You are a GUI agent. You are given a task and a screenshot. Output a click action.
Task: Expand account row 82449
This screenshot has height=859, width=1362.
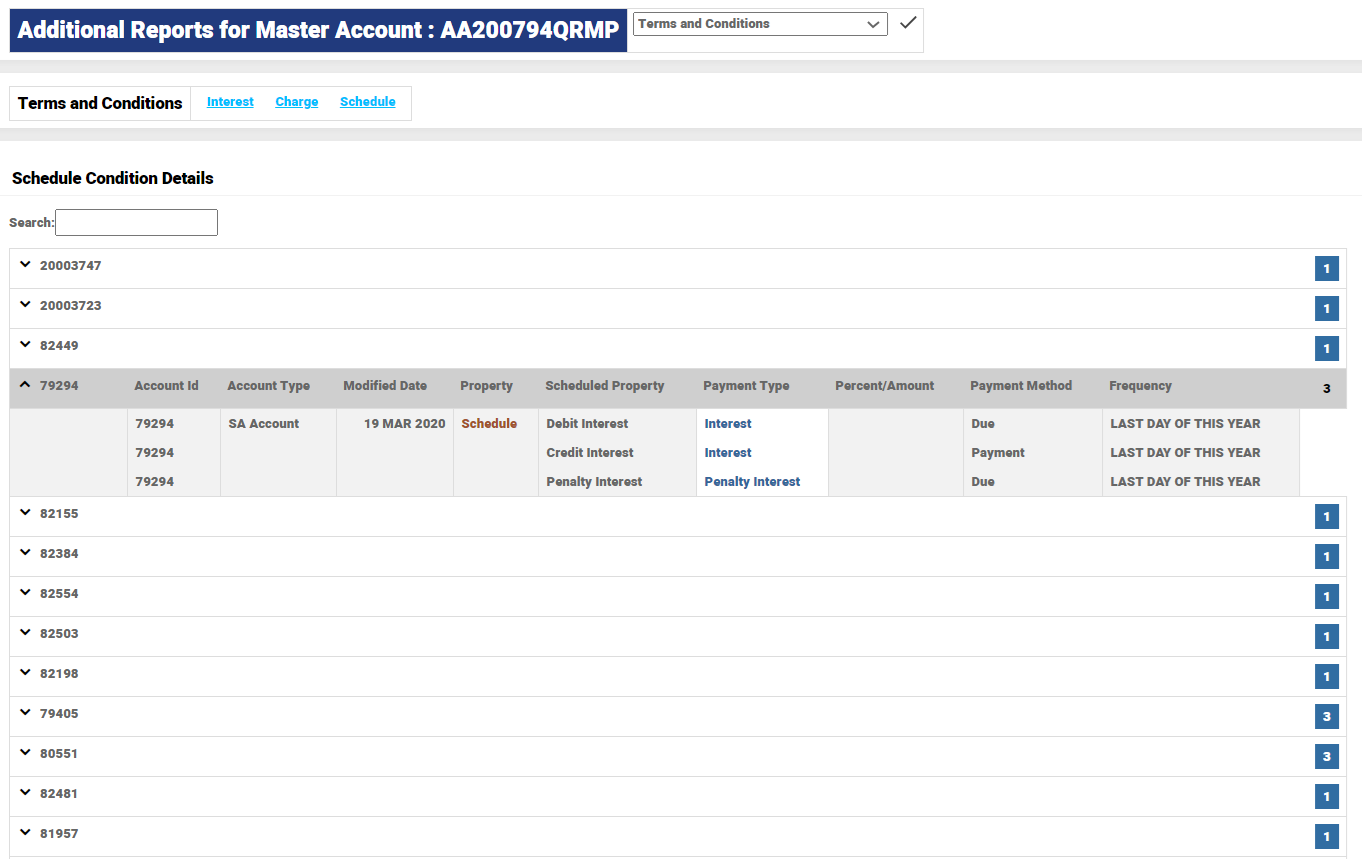pyautogui.click(x=26, y=345)
